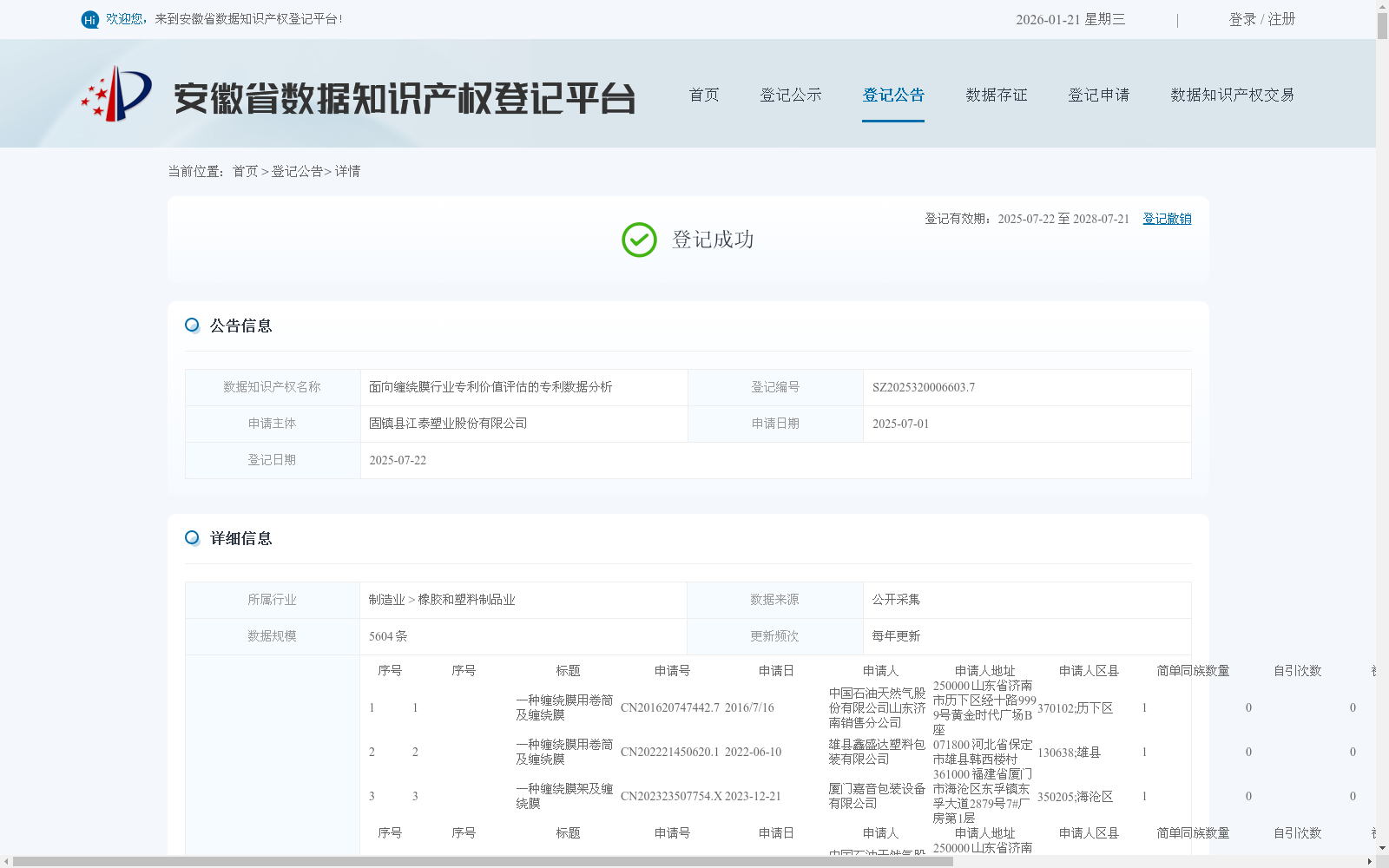Click application number CN202323507754.X
Image resolution: width=1389 pixels, height=868 pixels.
(x=671, y=796)
